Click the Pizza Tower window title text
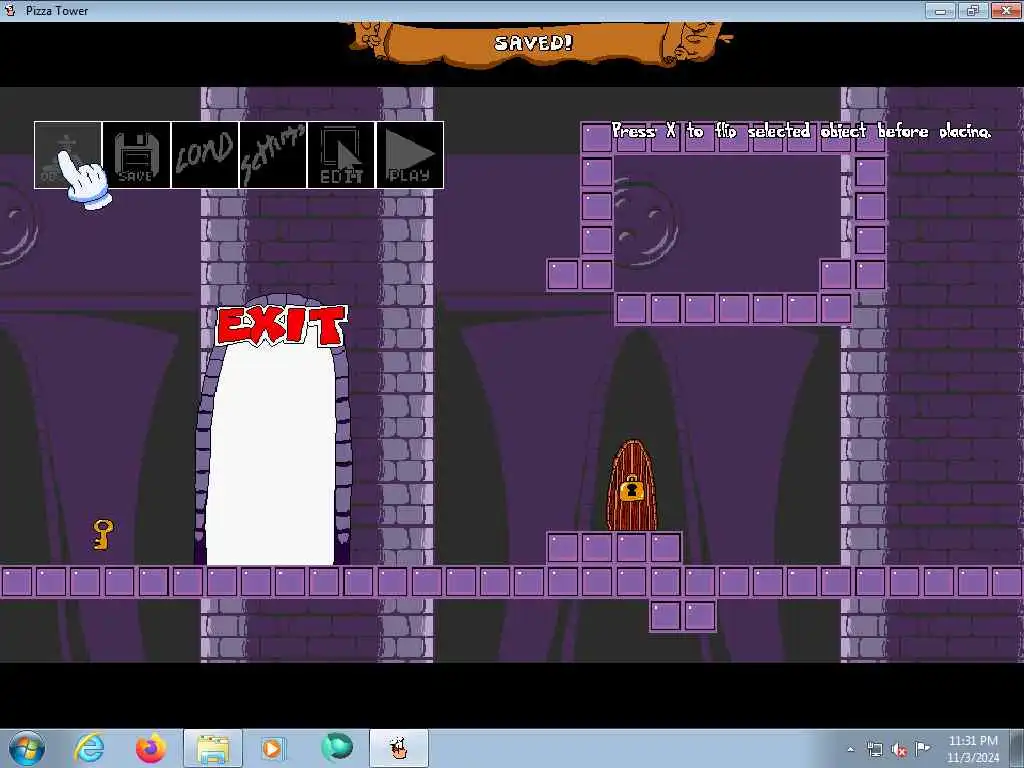 coord(57,10)
